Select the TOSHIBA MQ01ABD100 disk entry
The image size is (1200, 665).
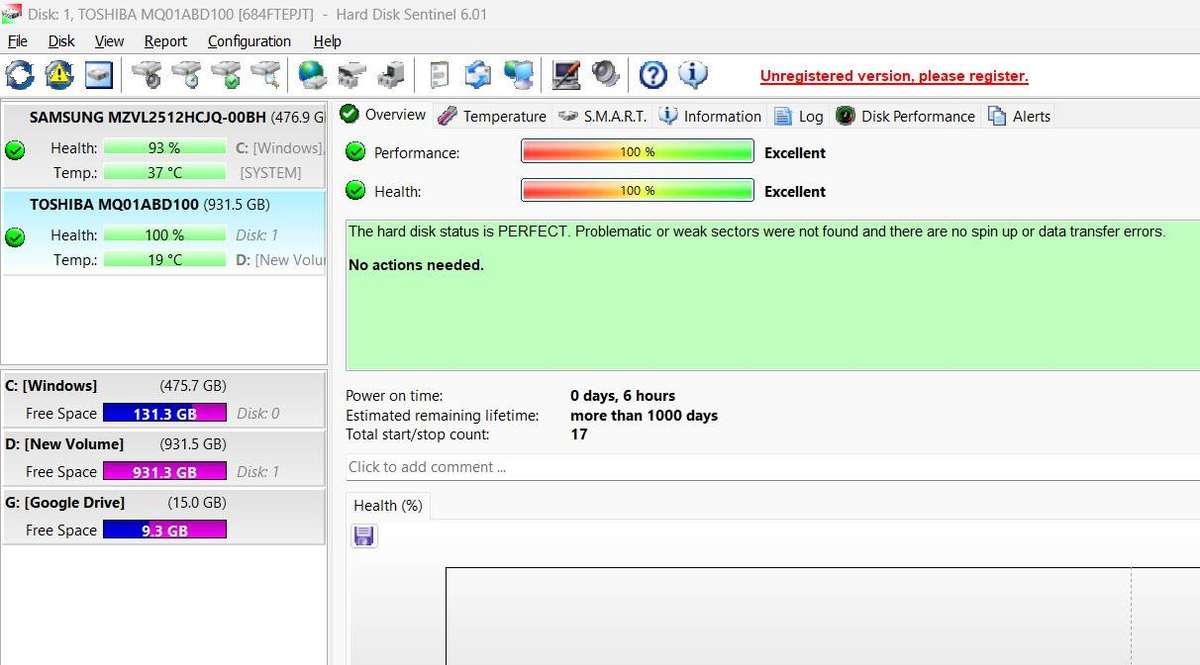pos(164,233)
